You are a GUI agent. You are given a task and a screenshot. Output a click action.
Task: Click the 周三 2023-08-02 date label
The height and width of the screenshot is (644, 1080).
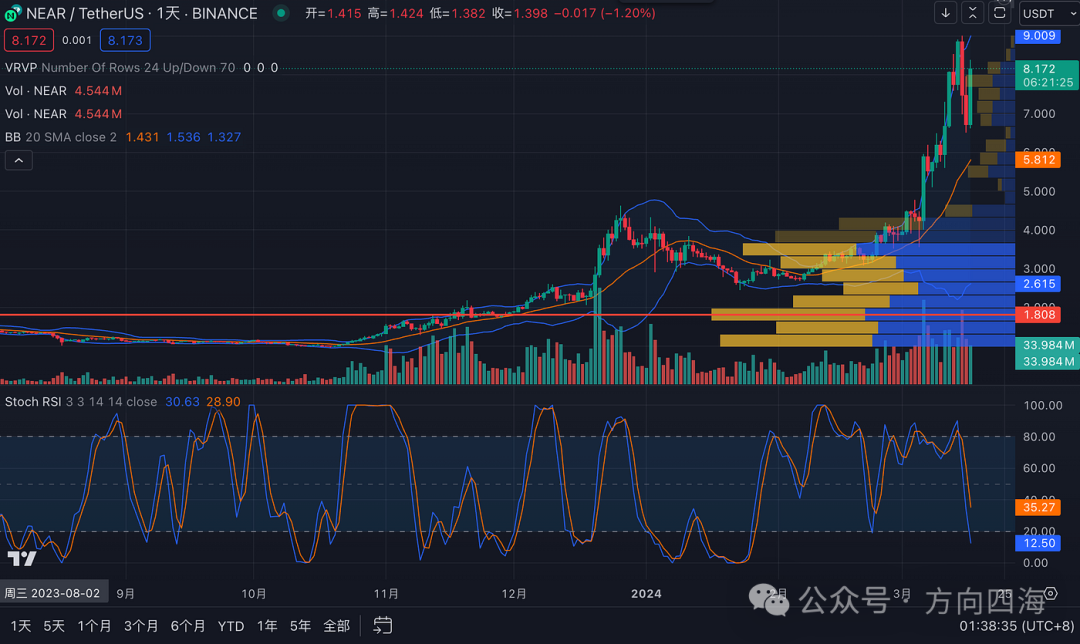click(53, 593)
